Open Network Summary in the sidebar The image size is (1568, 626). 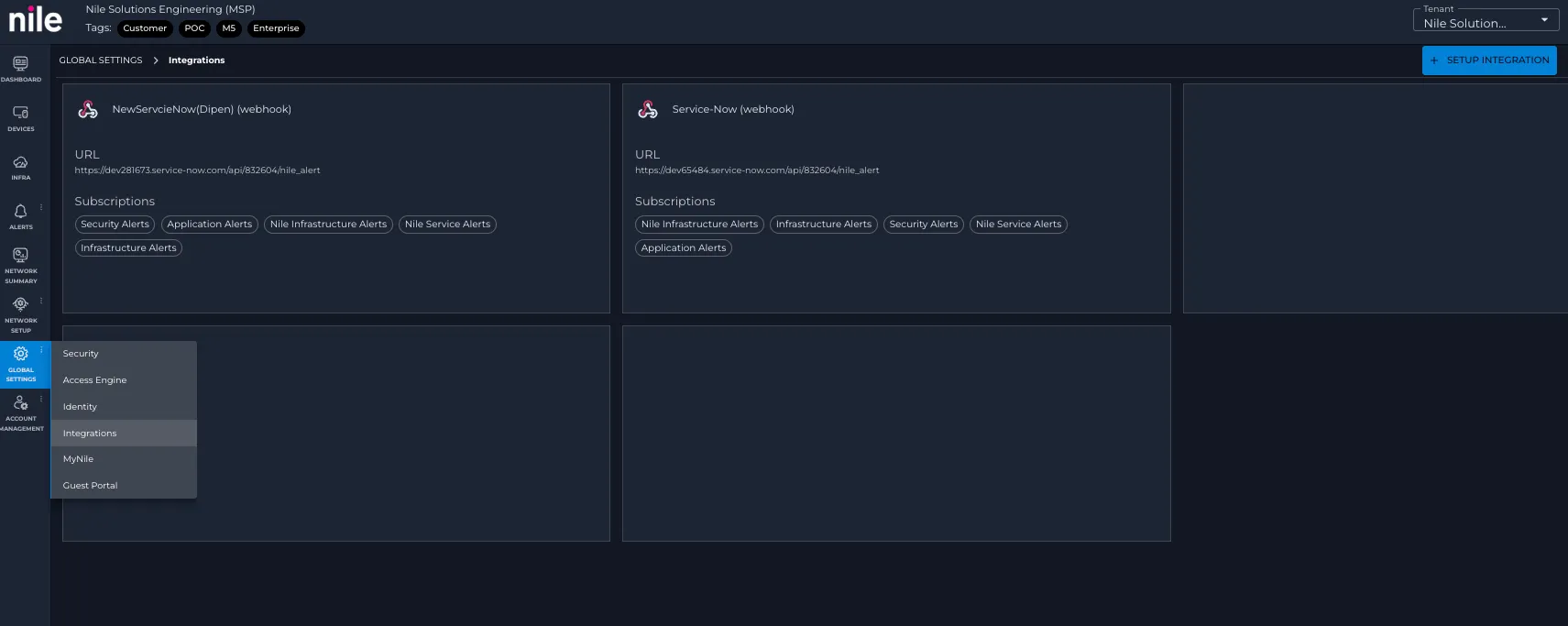(20, 264)
